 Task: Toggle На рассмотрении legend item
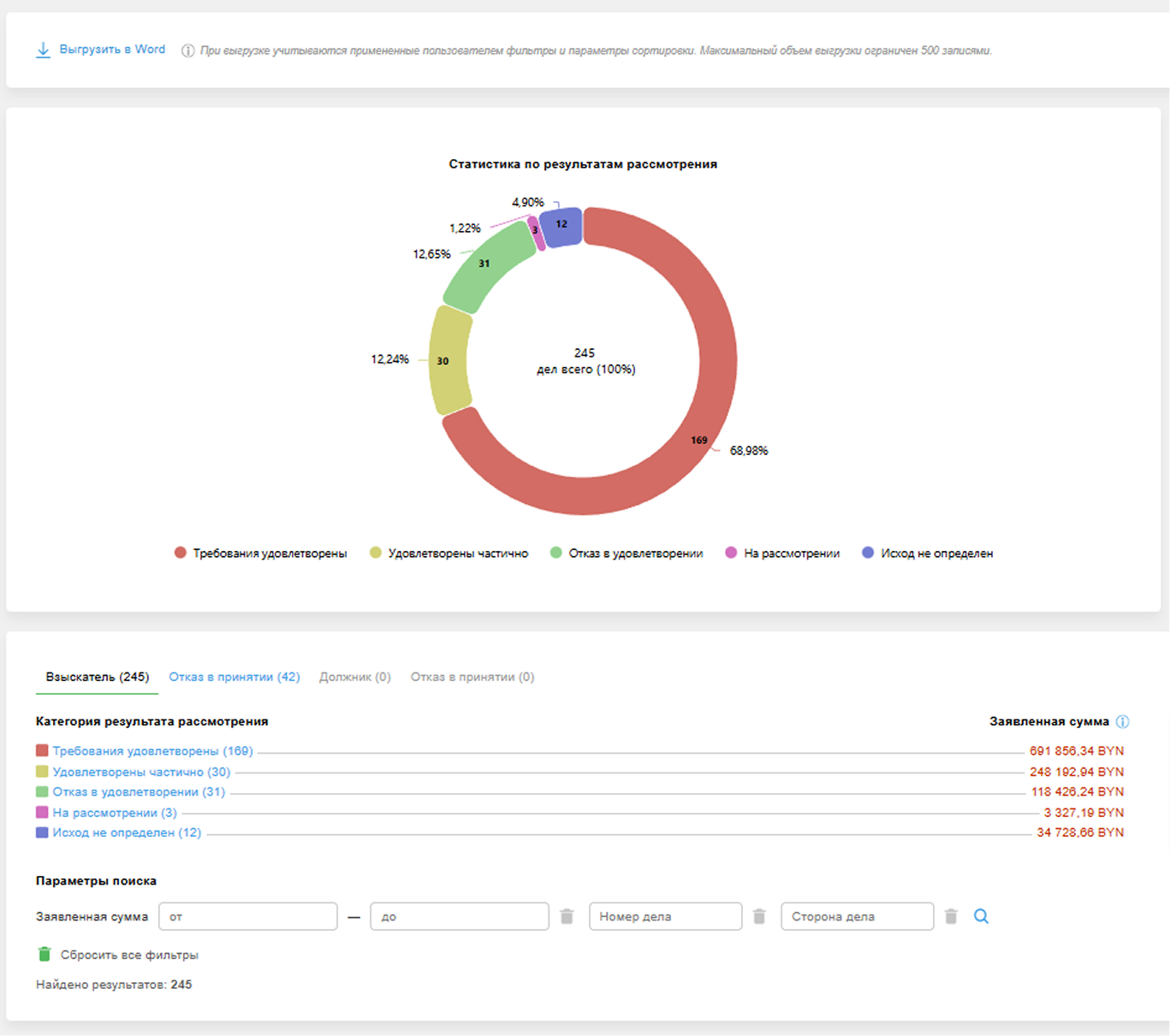point(782,554)
